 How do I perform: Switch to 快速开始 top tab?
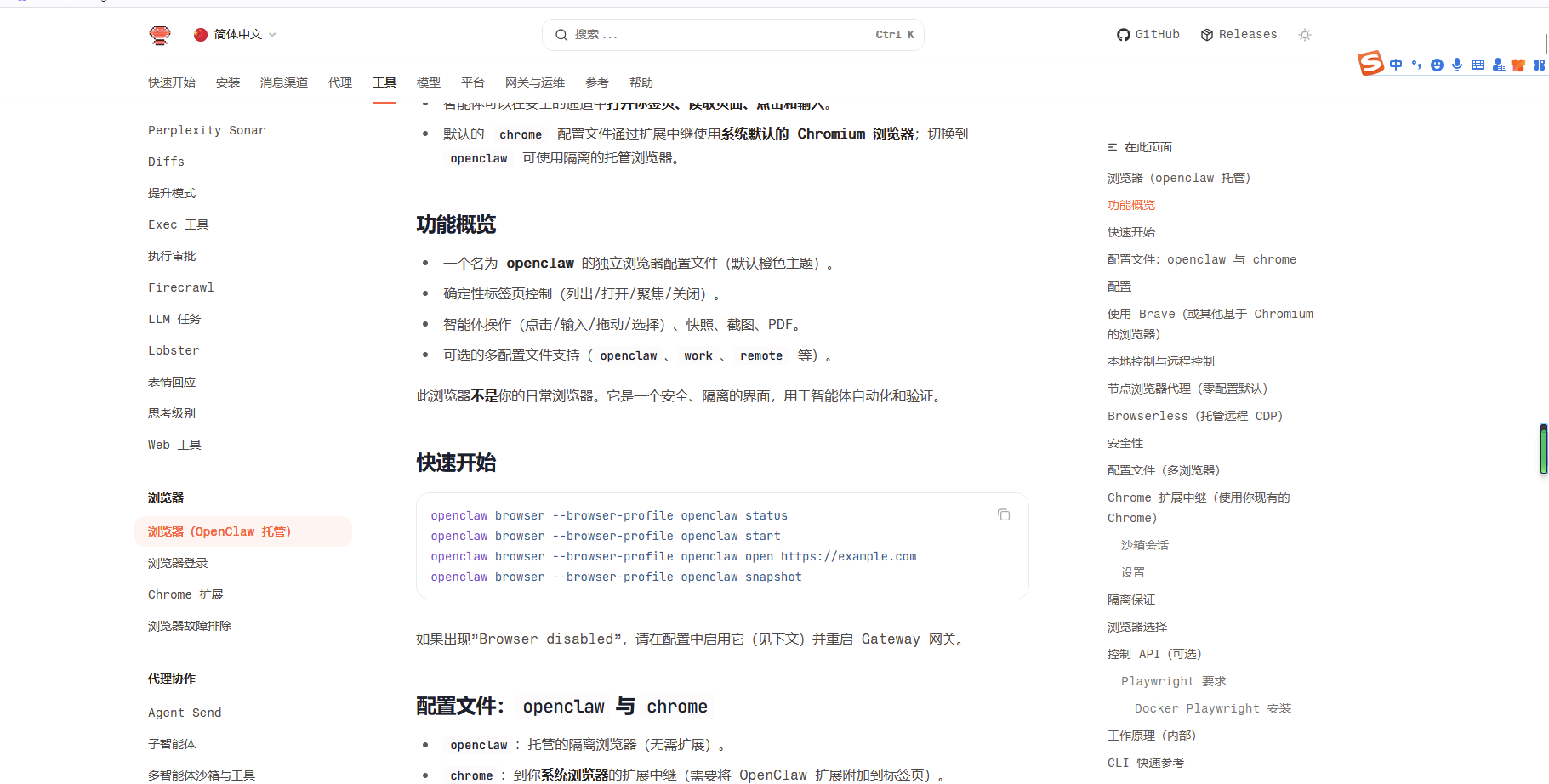point(172,82)
